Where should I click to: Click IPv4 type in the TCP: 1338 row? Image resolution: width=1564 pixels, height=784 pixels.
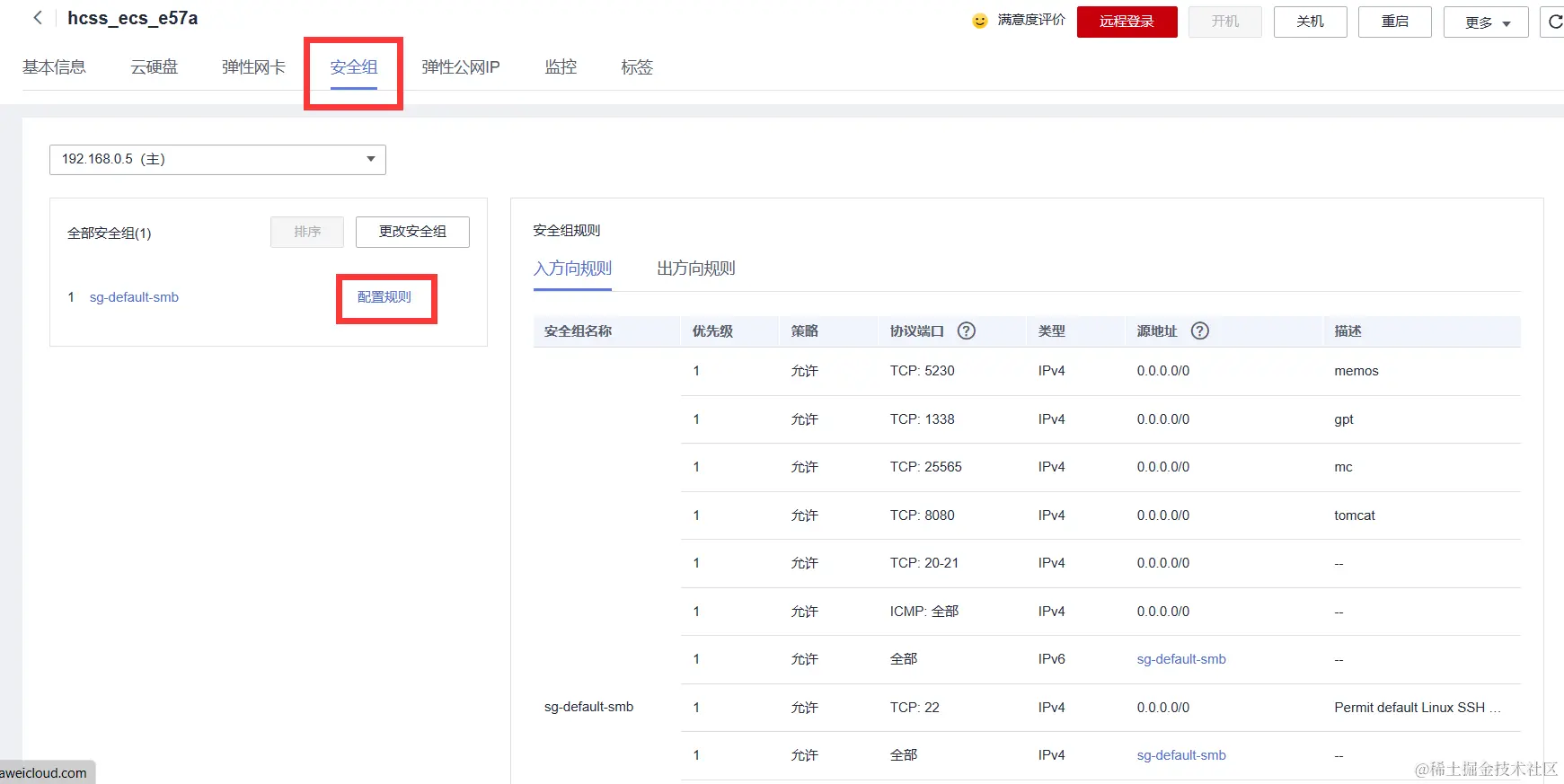(x=1052, y=419)
